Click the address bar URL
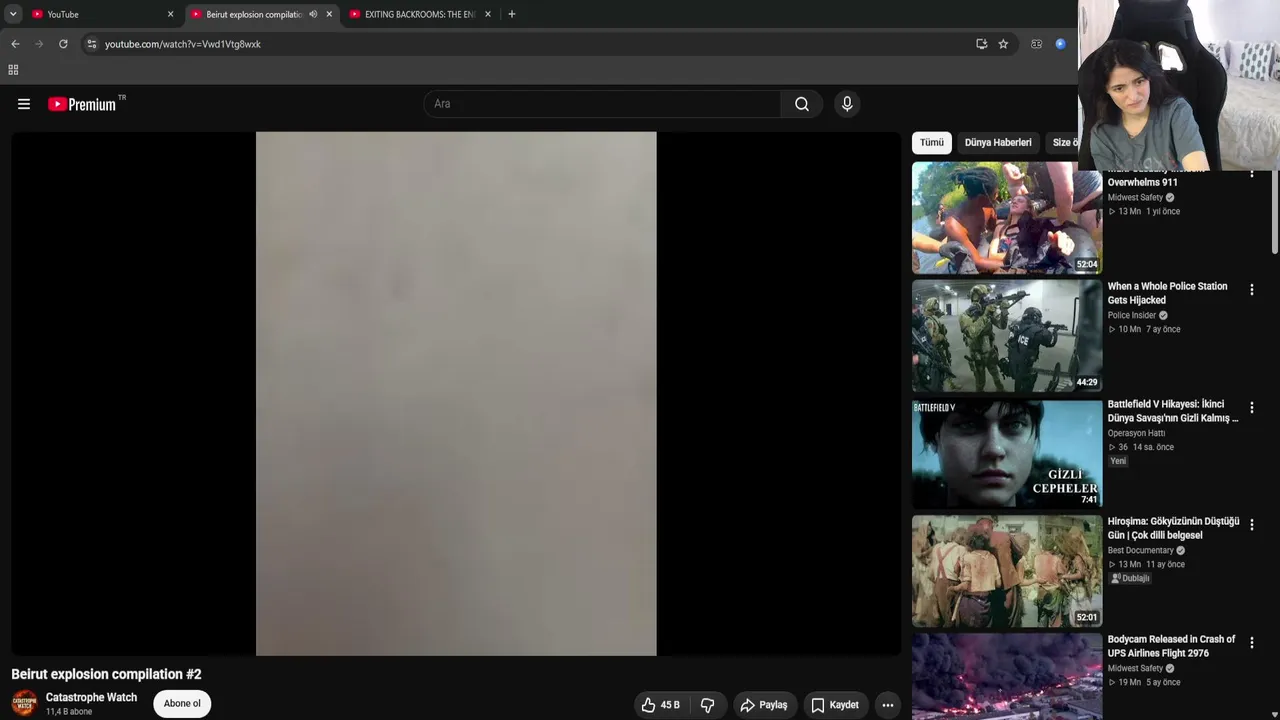1280x720 pixels. pos(183,44)
